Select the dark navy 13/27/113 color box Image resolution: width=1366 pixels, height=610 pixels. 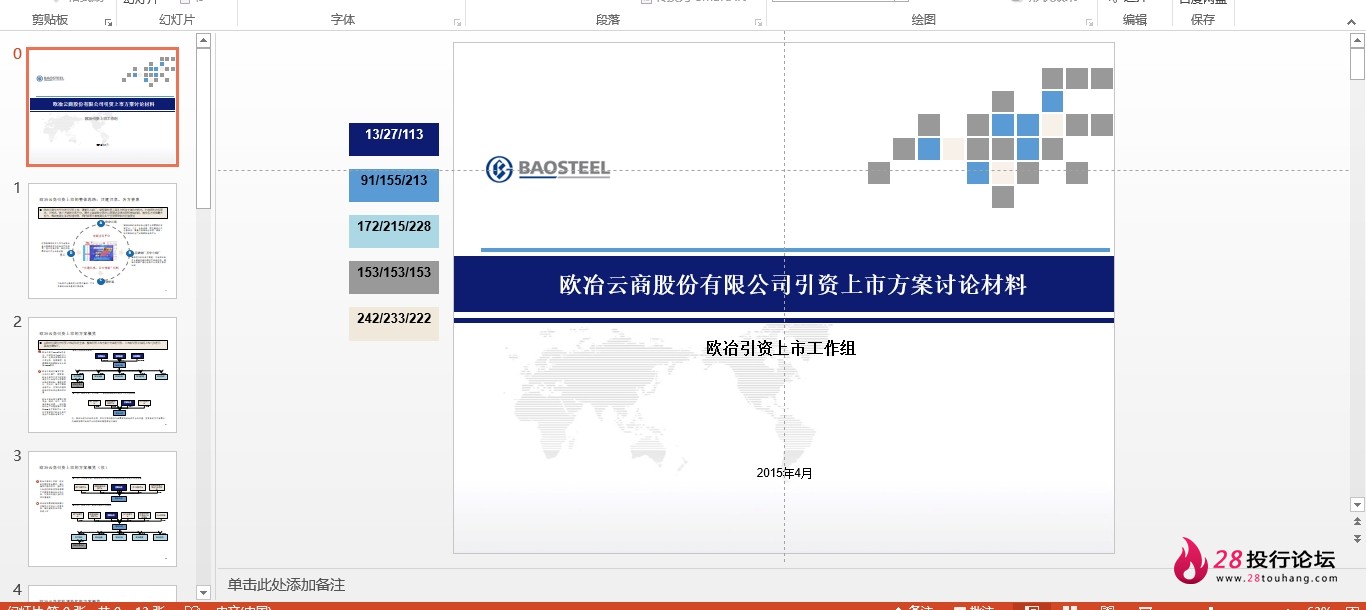click(x=394, y=139)
